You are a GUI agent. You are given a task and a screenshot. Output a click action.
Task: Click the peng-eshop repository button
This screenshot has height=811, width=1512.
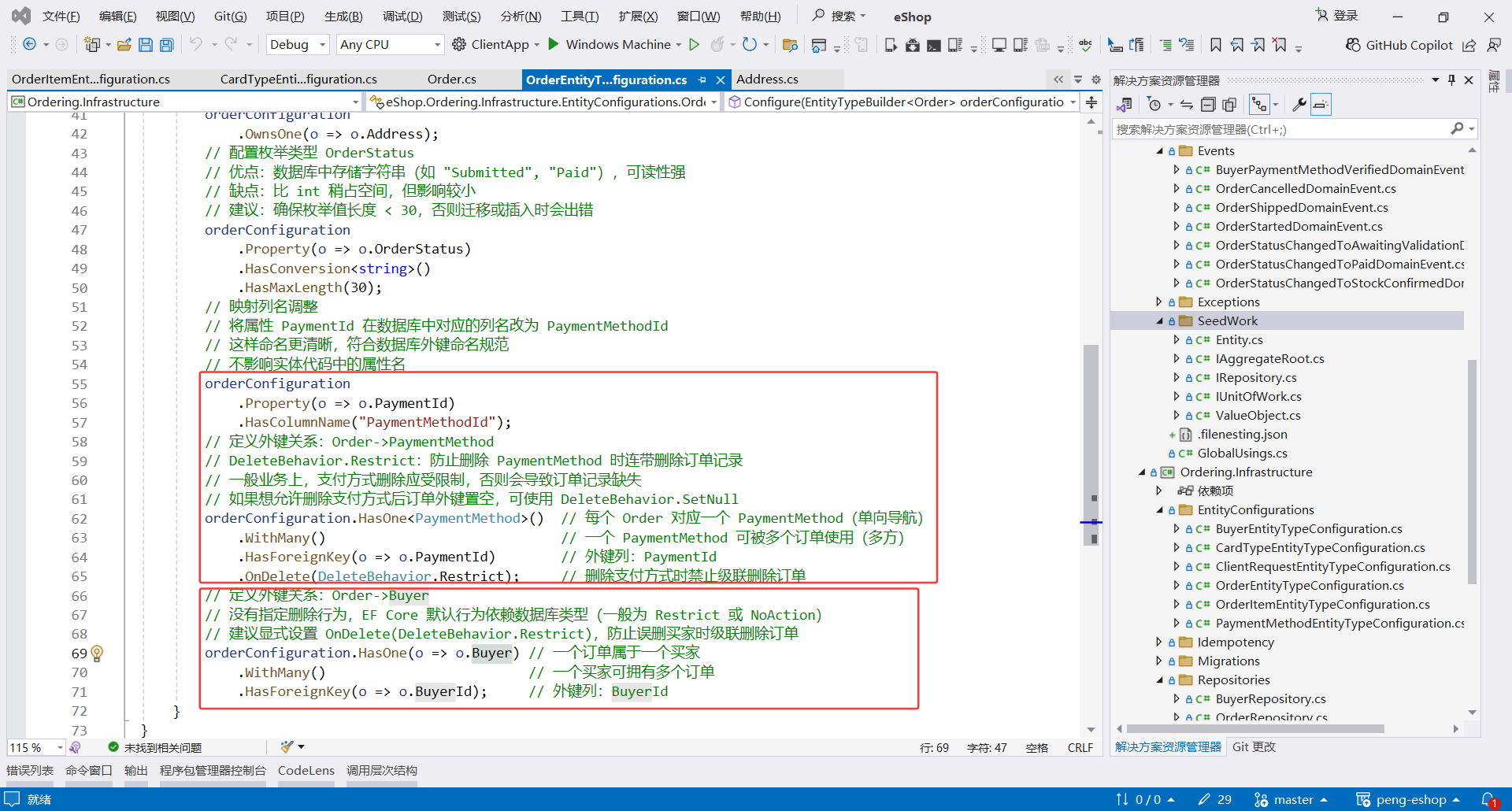[1409, 800]
